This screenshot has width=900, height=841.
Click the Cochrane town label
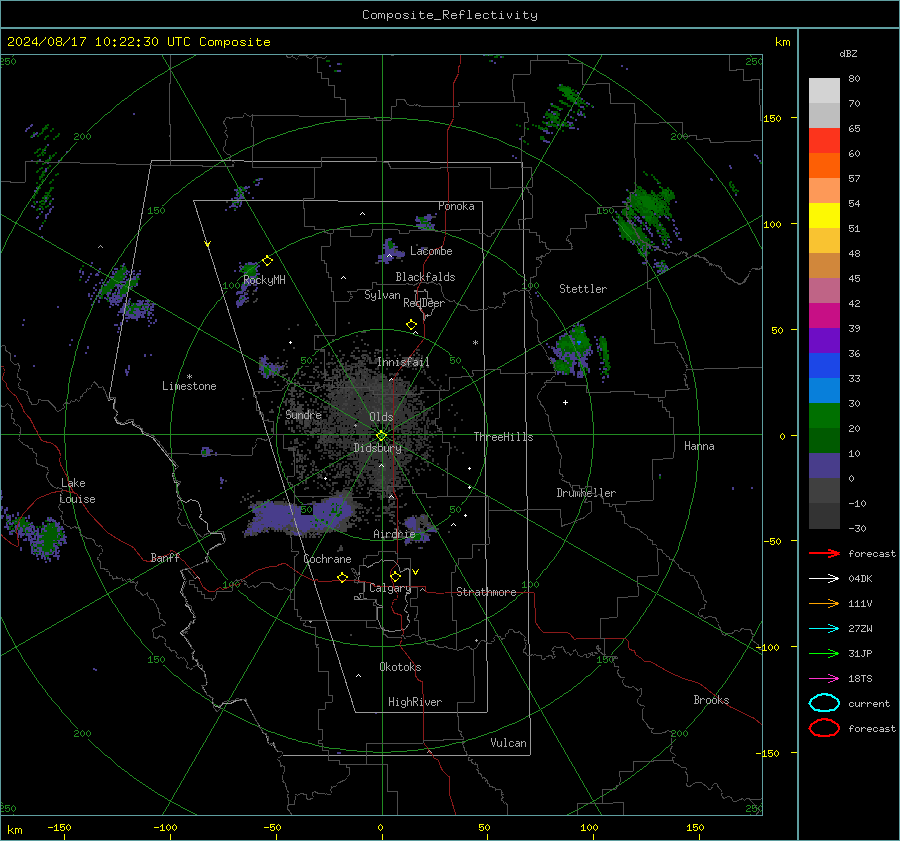click(327, 559)
